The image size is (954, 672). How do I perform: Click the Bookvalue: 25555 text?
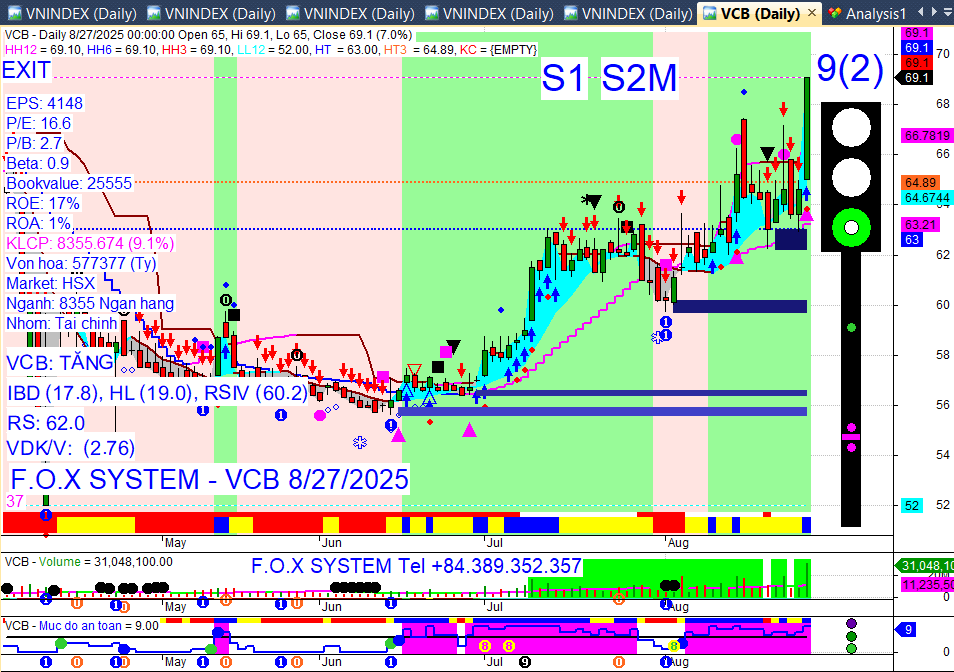pos(69,184)
